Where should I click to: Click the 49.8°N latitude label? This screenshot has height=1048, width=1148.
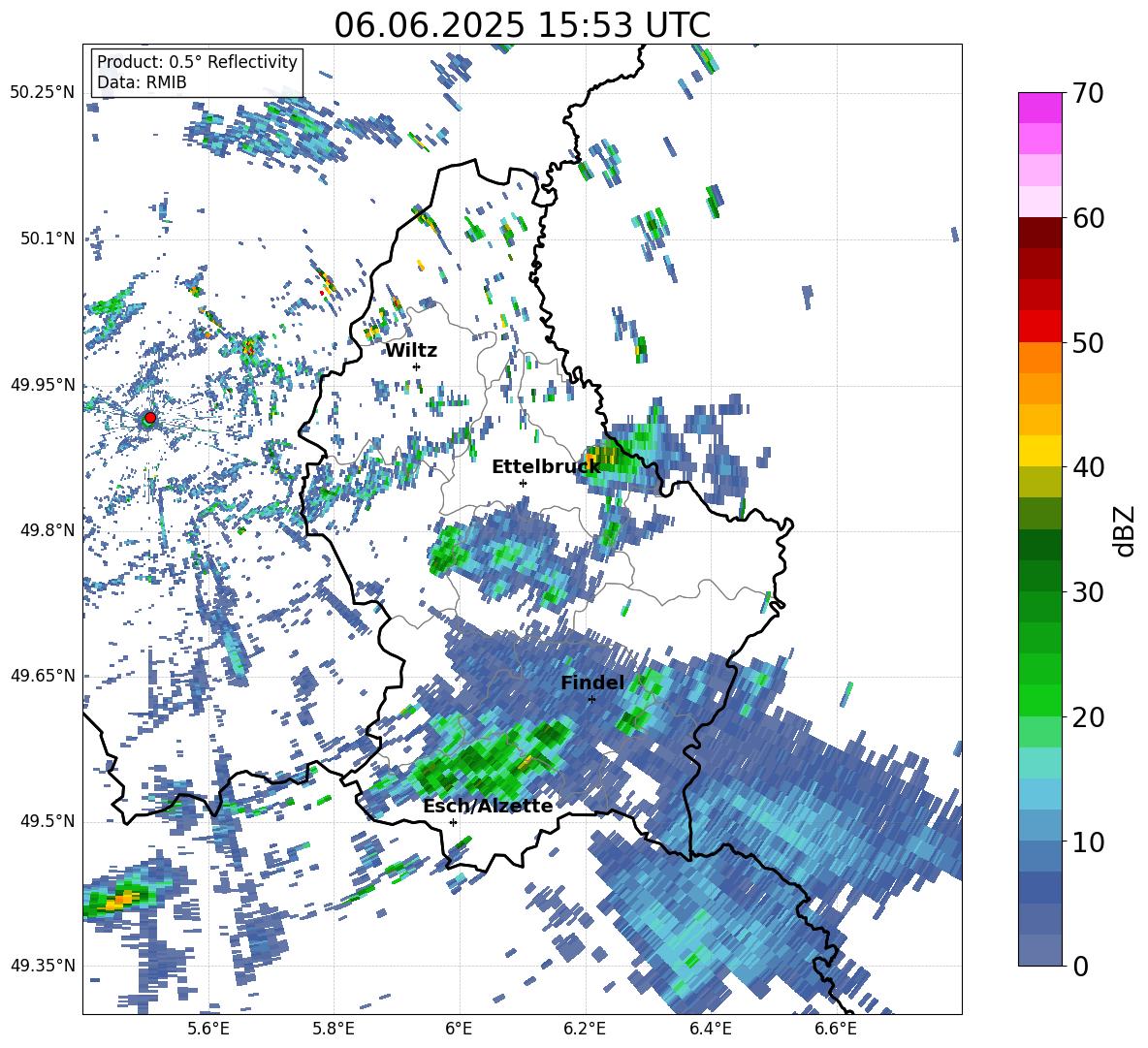[x=48, y=530]
